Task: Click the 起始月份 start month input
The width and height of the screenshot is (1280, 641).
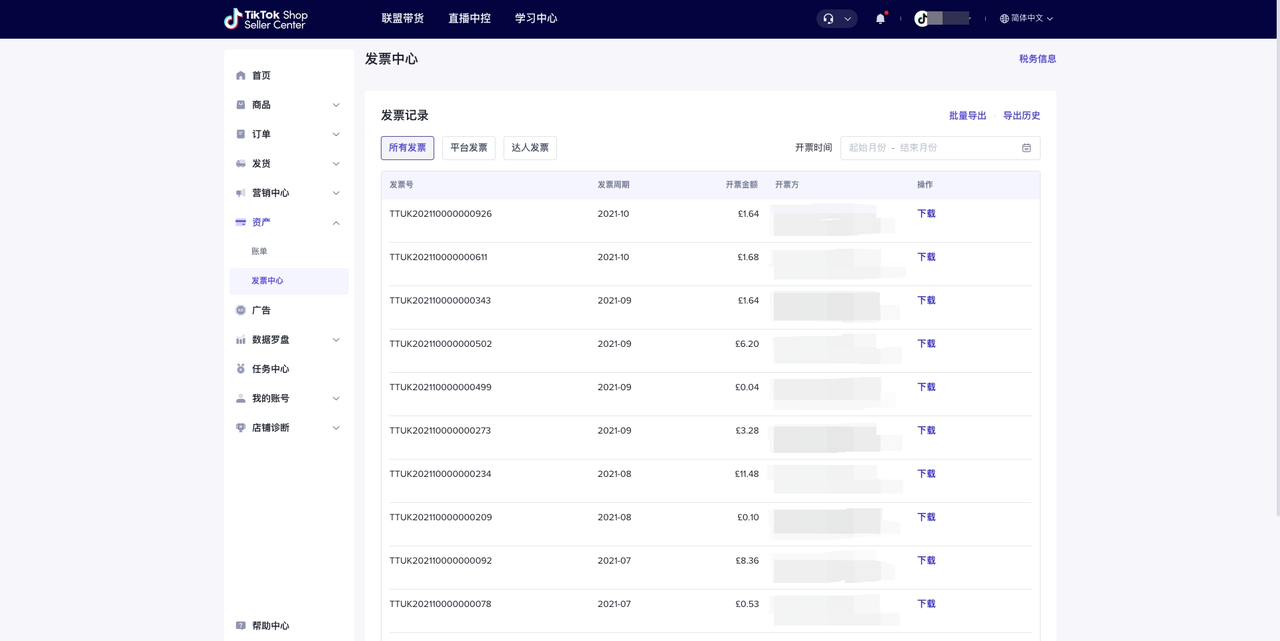Action: tap(867, 148)
